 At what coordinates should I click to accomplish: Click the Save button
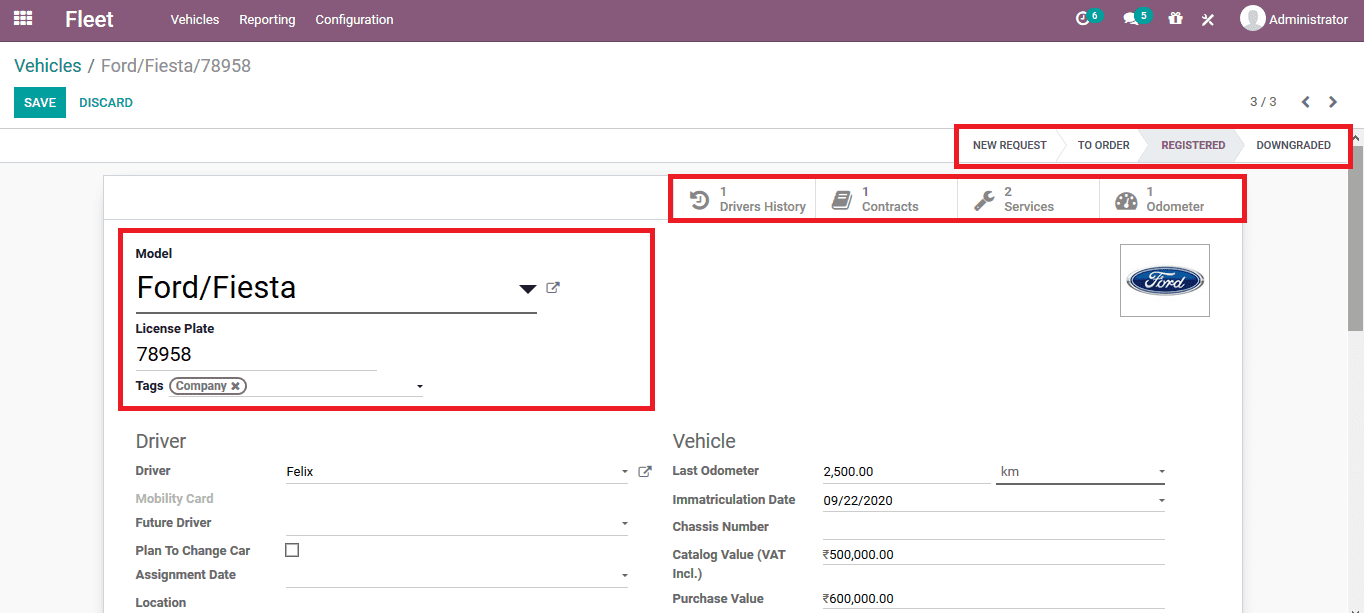point(40,103)
